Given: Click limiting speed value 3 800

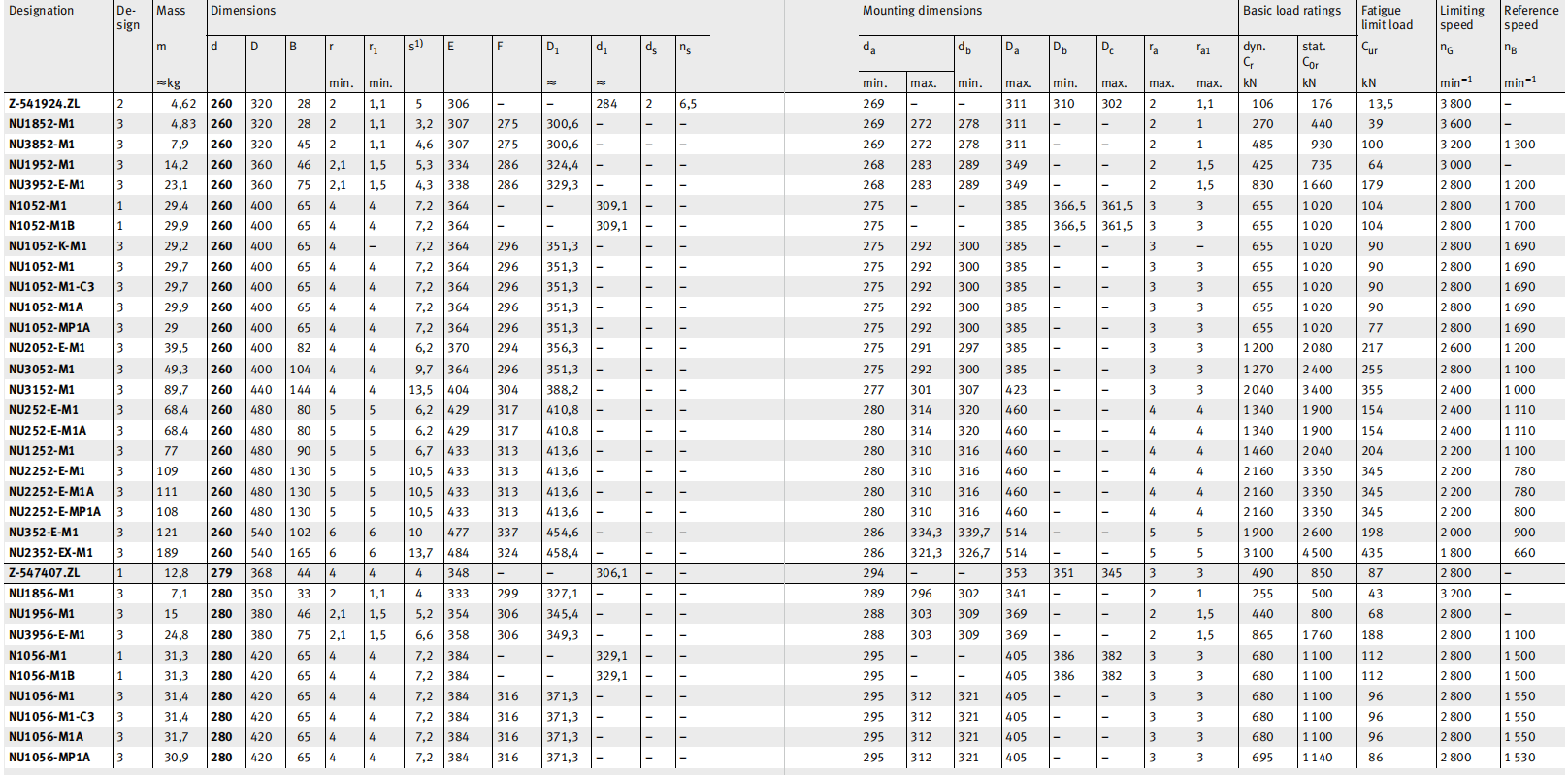Looking at the screenshot, I should [x=1455, y=104].
